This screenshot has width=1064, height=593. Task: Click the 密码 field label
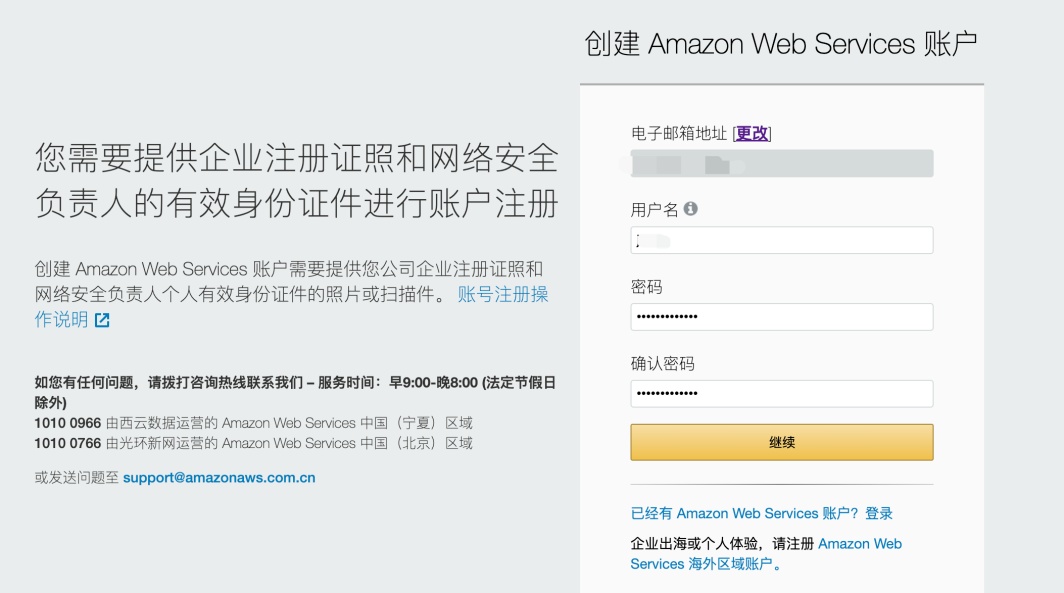[x=646, y=287]
